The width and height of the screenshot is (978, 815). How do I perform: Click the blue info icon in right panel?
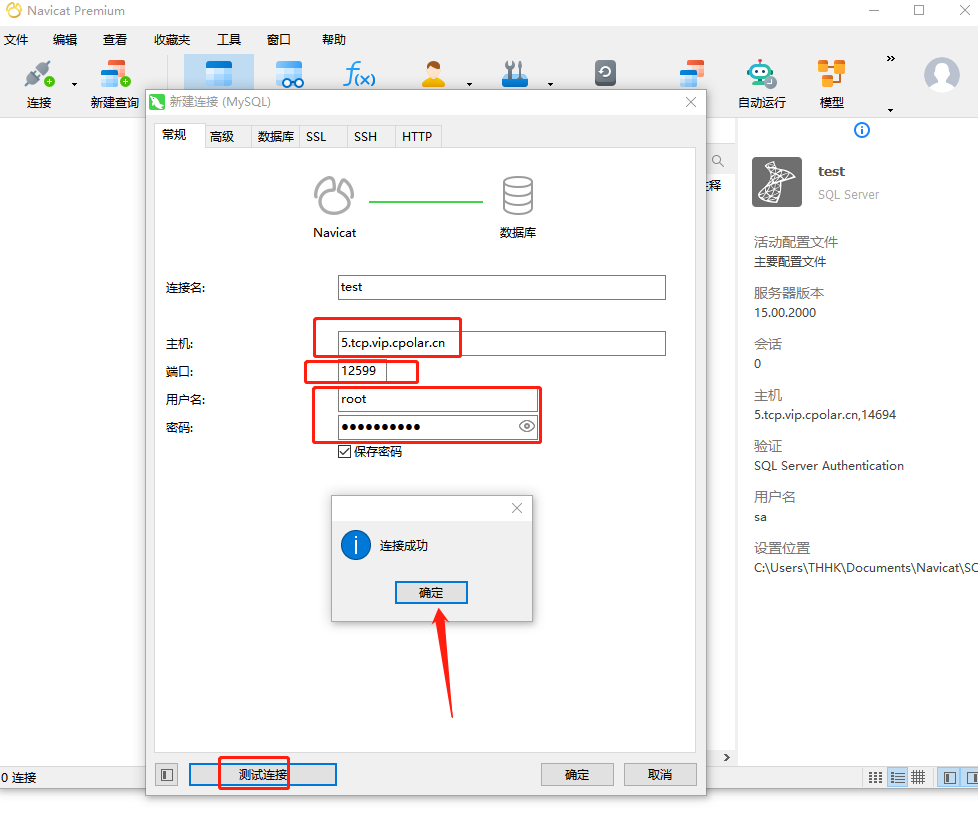pos(862,130)
